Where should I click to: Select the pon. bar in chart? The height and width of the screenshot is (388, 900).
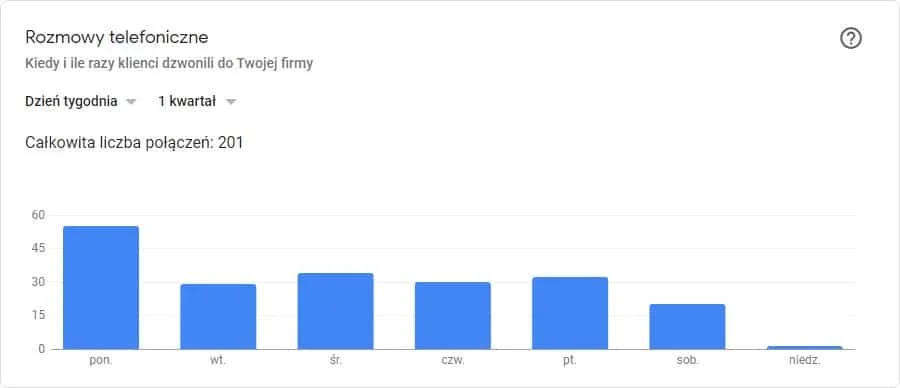point(101,288)
